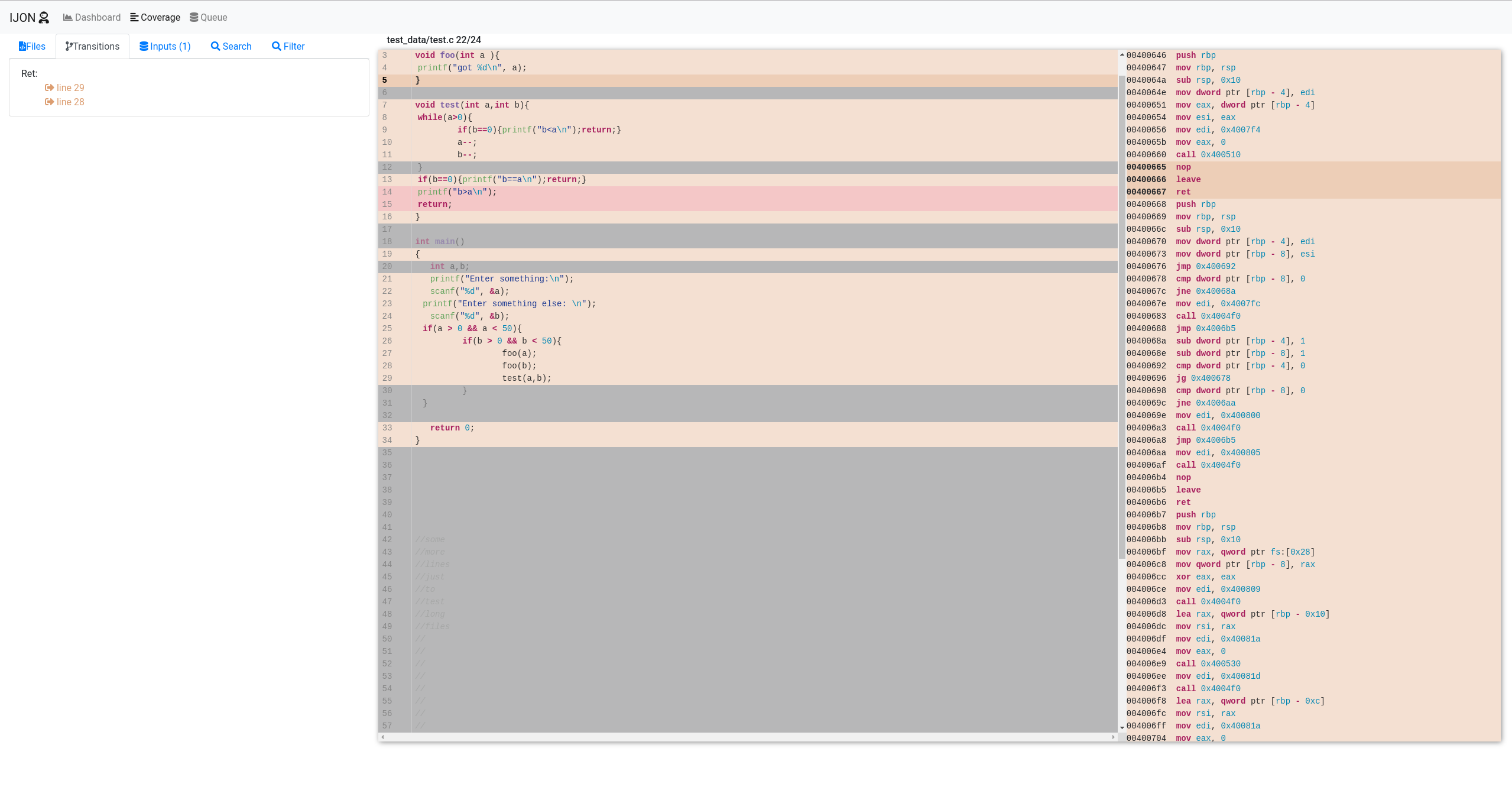The width and height of the screenshot is (1512, 787).
Task: Click the arrow icon beside line 29
Action: pos(50,88)
